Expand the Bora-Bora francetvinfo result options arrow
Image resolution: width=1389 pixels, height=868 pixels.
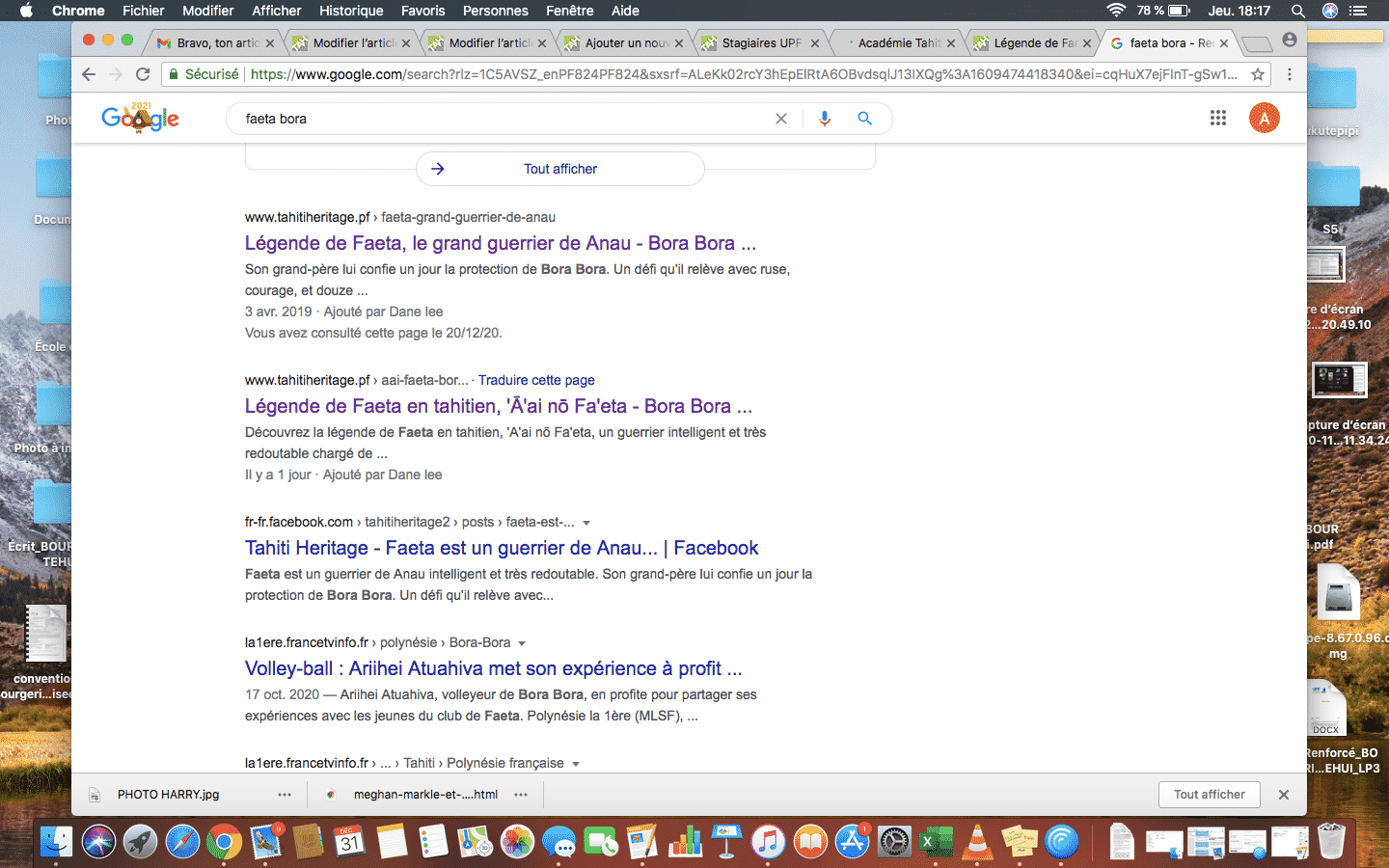pyautogui.click(x=522, y=643)
